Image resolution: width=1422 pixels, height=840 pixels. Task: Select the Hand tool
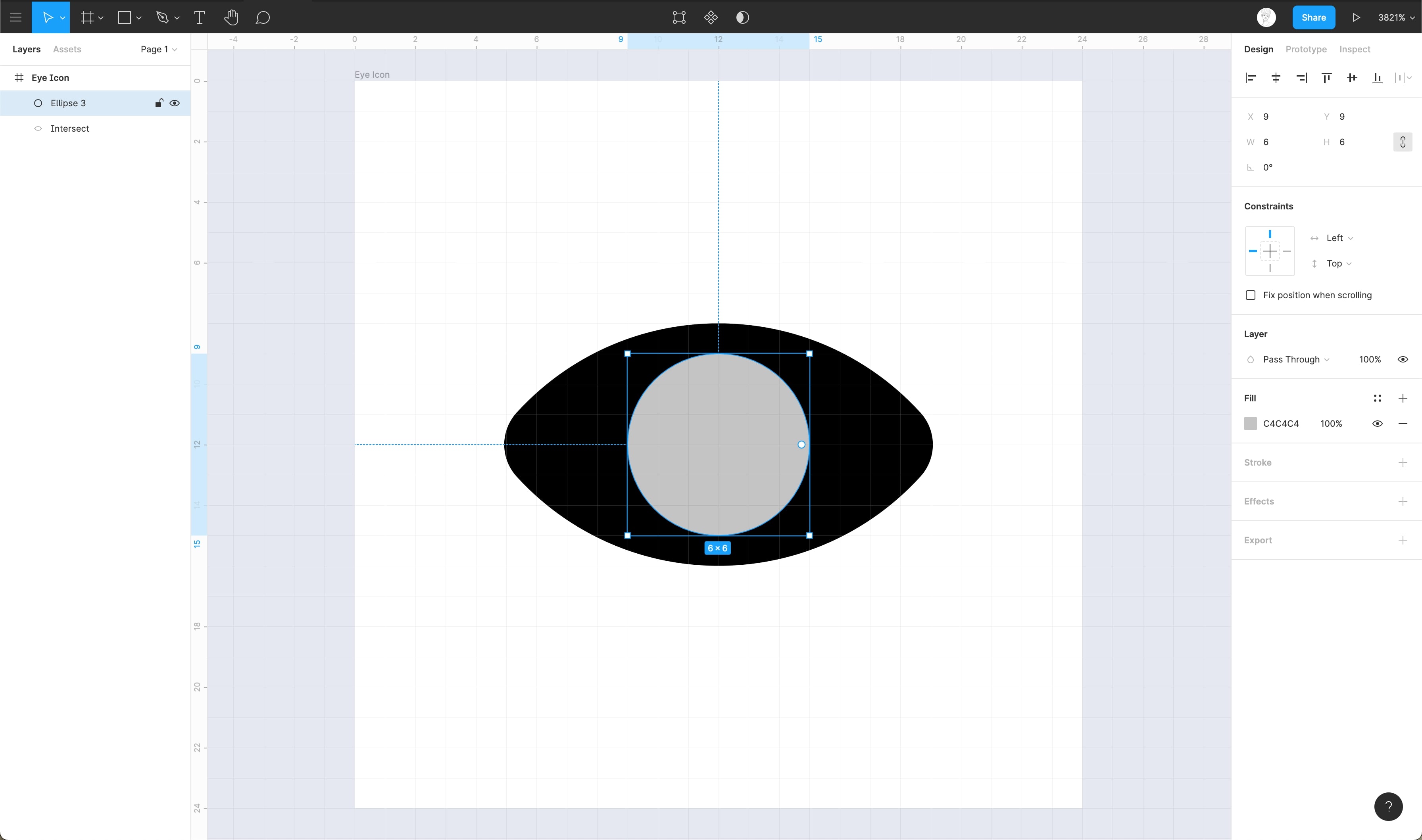click(231, 17)
